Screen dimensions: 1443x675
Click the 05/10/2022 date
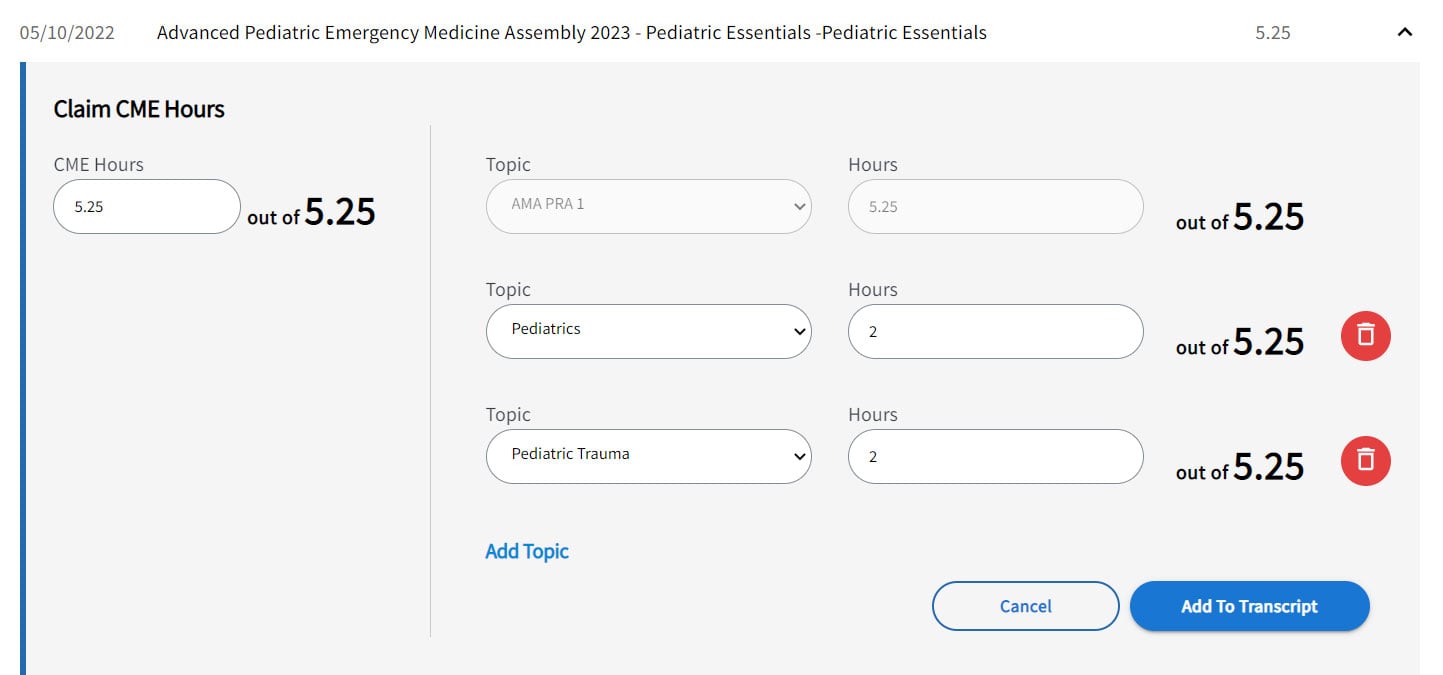point(67,33)
